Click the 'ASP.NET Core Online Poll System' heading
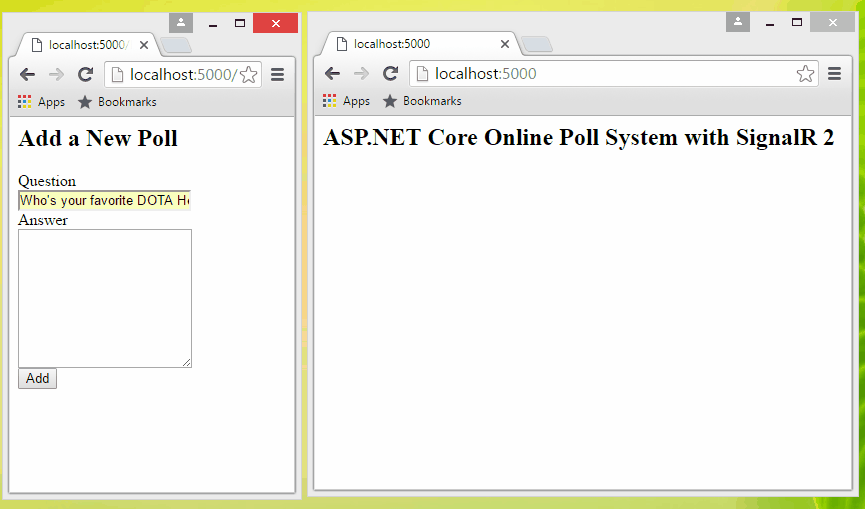 click(x=579, y=137)
